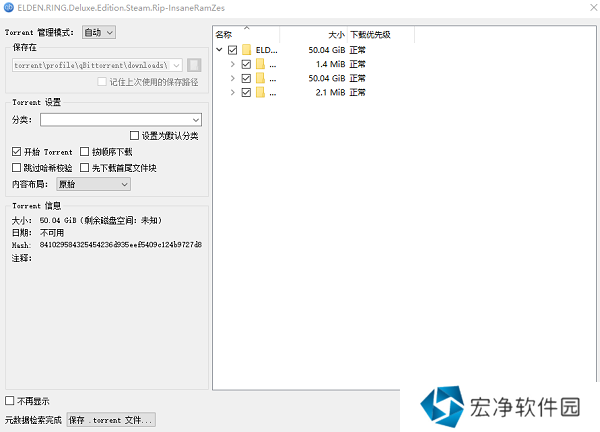Uncheck the 2.1 MiB folder checkbox
This screenshot has width=600, height=432.
point(246,92)
